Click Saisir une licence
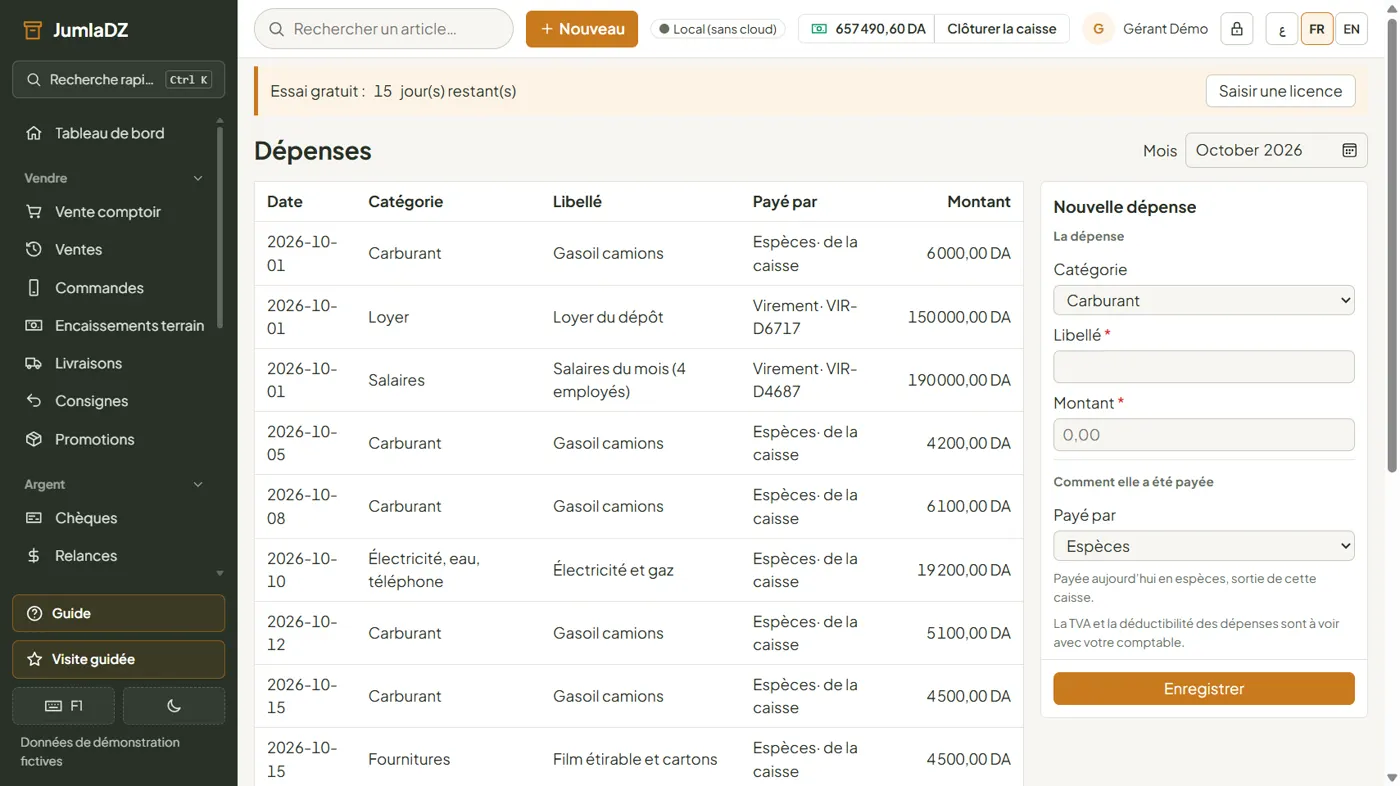 (1281, 91)
